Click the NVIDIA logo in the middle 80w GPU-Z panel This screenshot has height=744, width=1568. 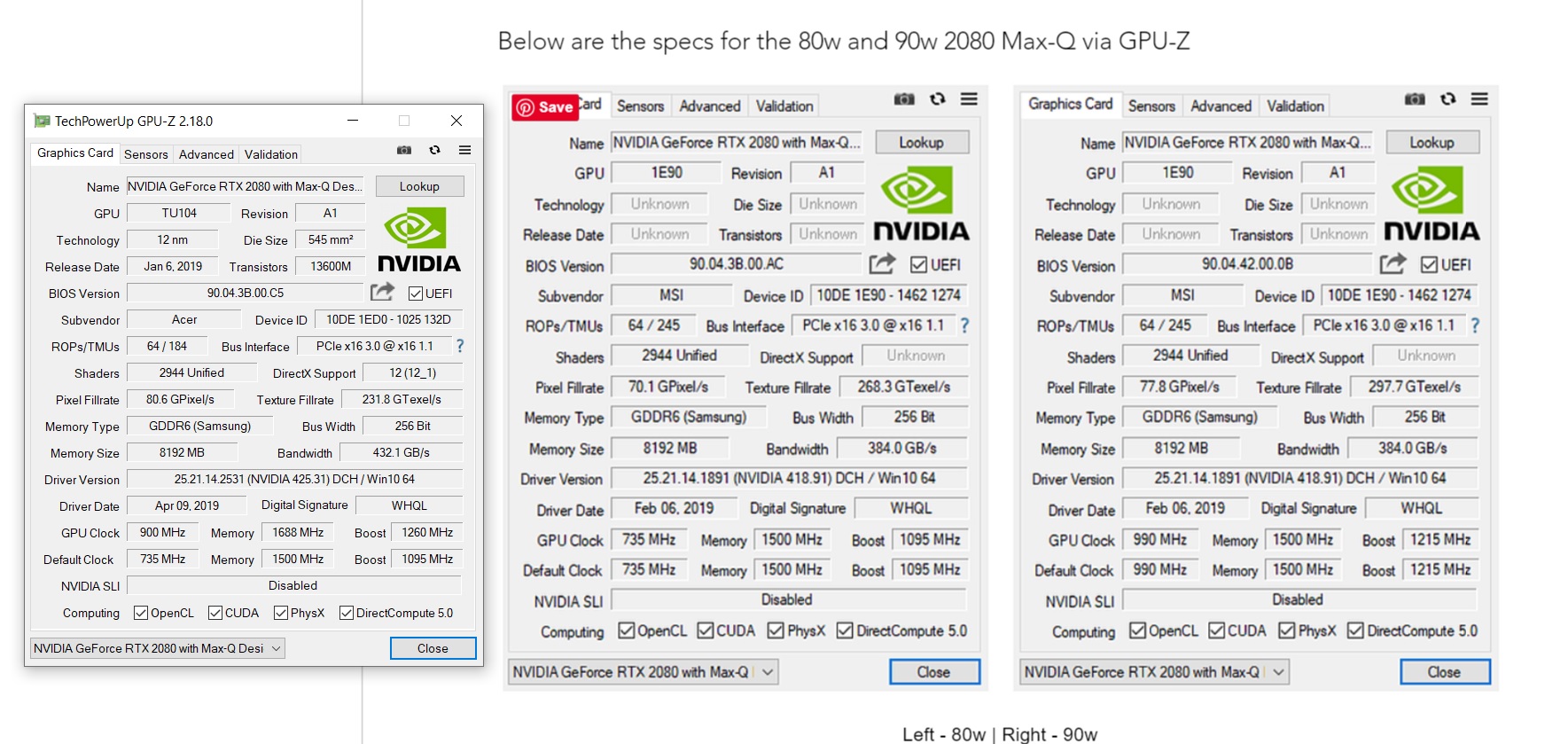pyautogui.click(x=922, y=204)
